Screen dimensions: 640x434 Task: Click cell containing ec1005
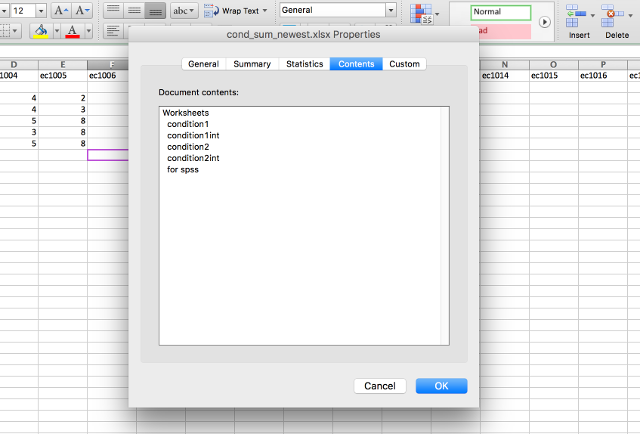(x=63, y=76)
